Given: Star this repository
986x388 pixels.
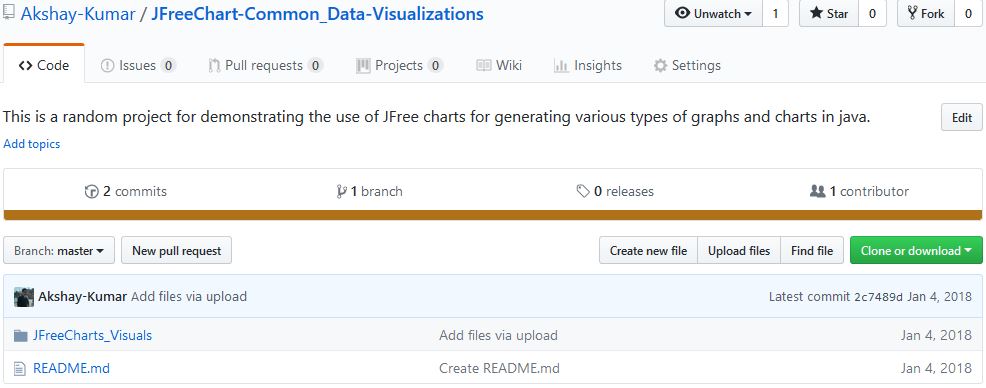Looking at the screenshot, I should (x=829, y=13).
